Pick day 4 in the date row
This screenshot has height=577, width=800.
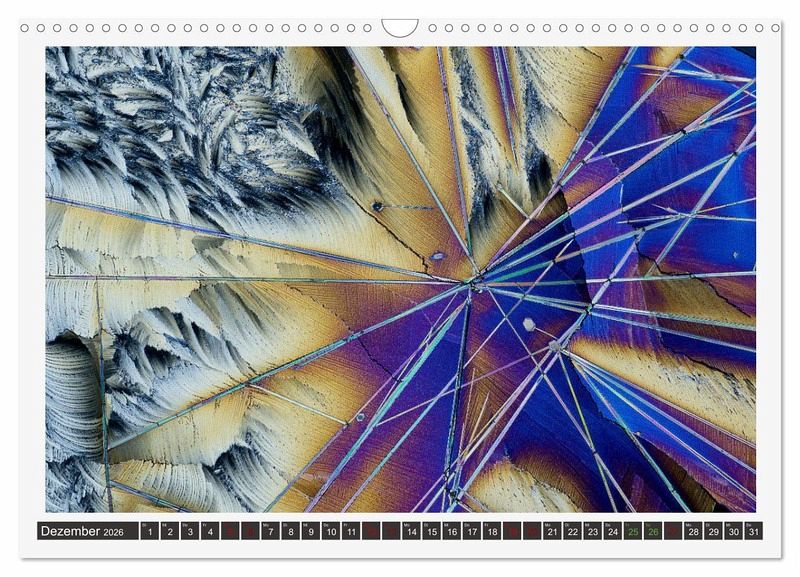pyautogui.click(x=210, y=532)
